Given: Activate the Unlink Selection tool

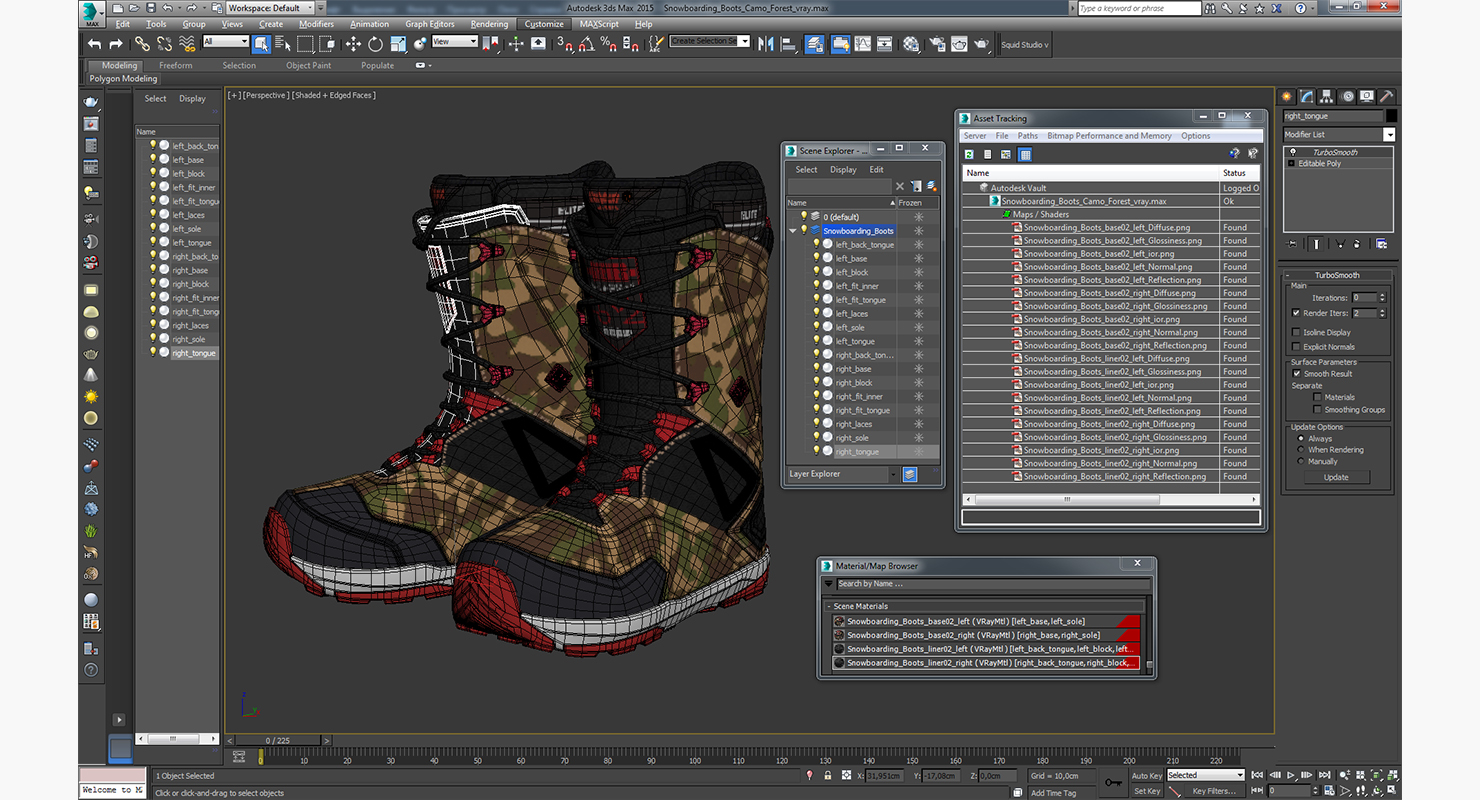Looking at the screenshot, I should pyautogui.click(x=164, y=44).
